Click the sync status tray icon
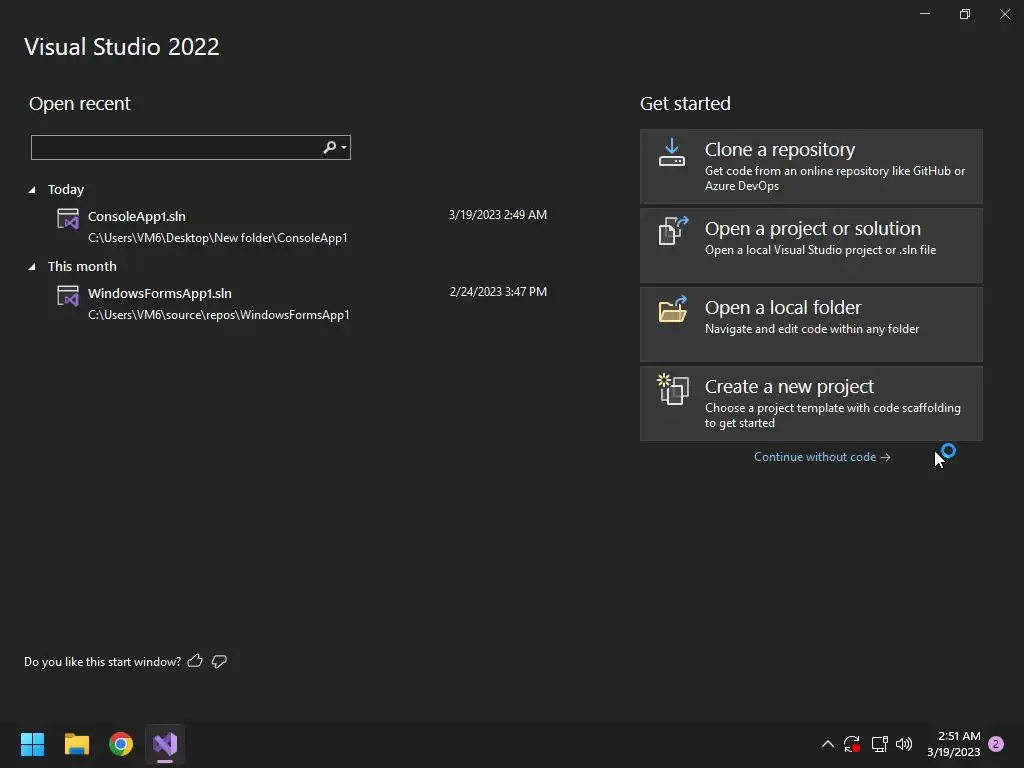Viewport: 1024px width, 768px height. [852, 744]
